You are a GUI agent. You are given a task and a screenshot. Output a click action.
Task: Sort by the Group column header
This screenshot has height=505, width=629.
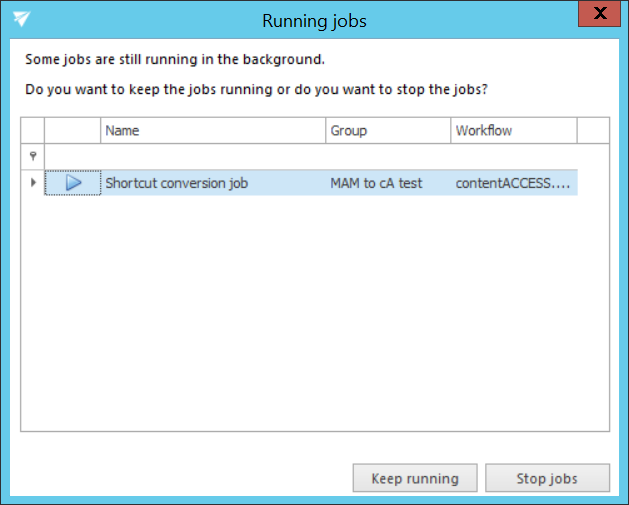click(x=388, y=131)
